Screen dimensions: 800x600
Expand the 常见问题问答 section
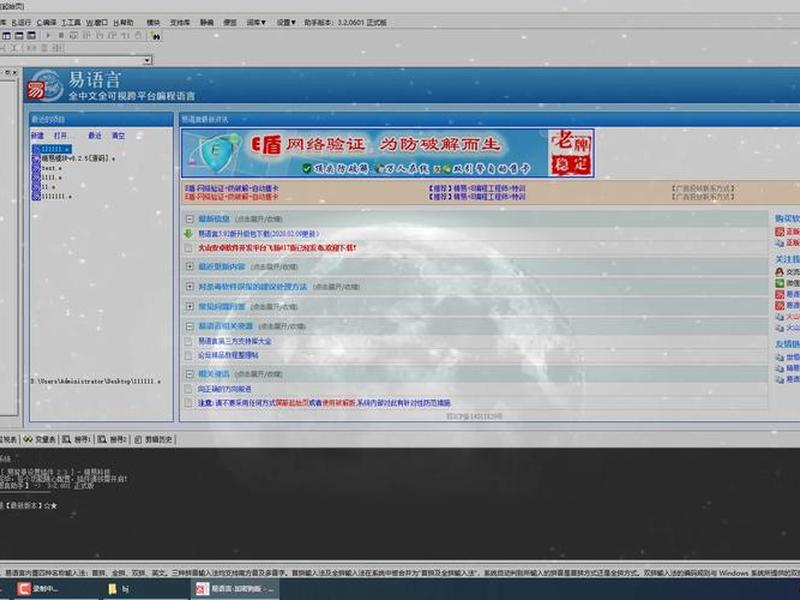coord(190,307)
